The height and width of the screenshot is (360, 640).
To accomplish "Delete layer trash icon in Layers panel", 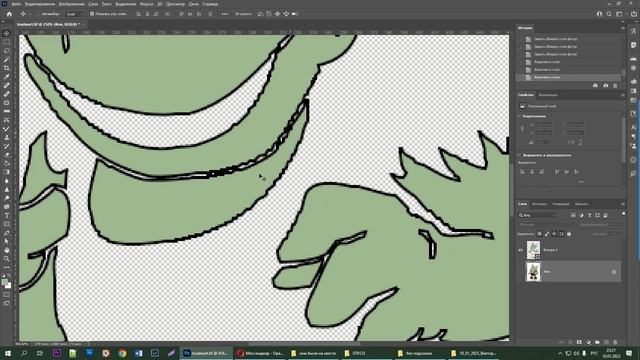I will click(x=615, y=342).
